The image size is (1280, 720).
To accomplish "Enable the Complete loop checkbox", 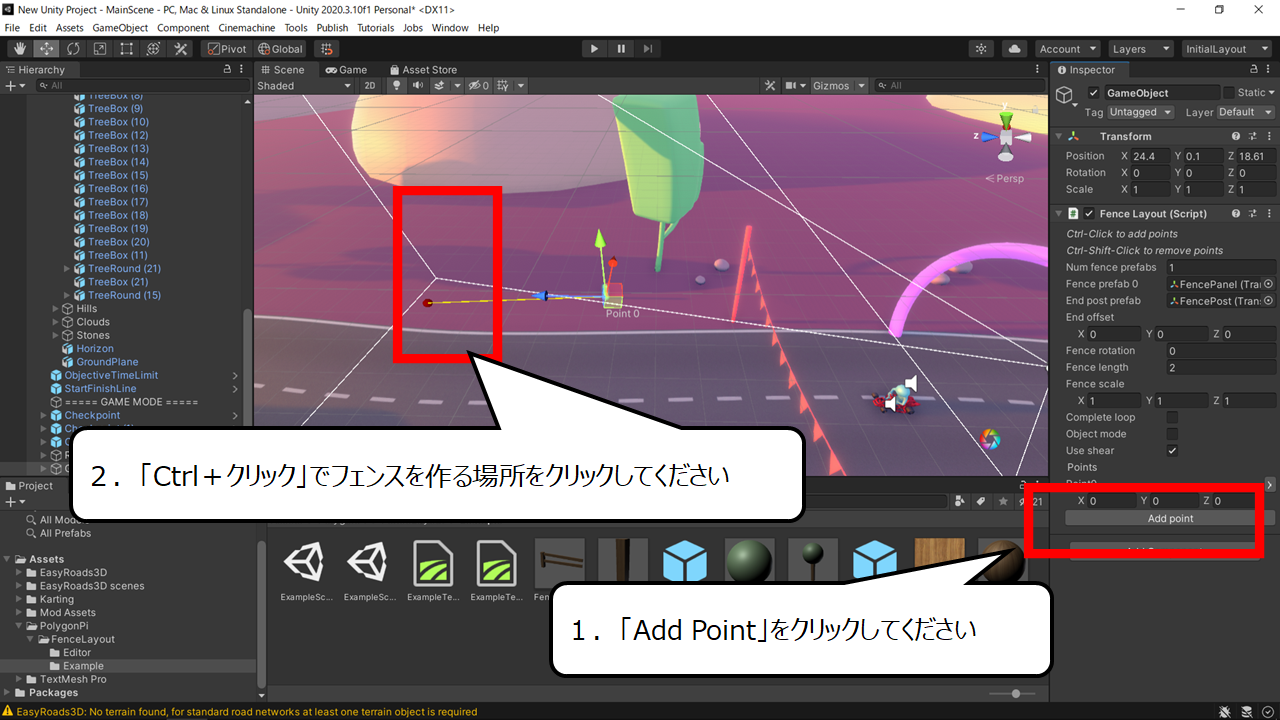I will [x=1172, y=417].
